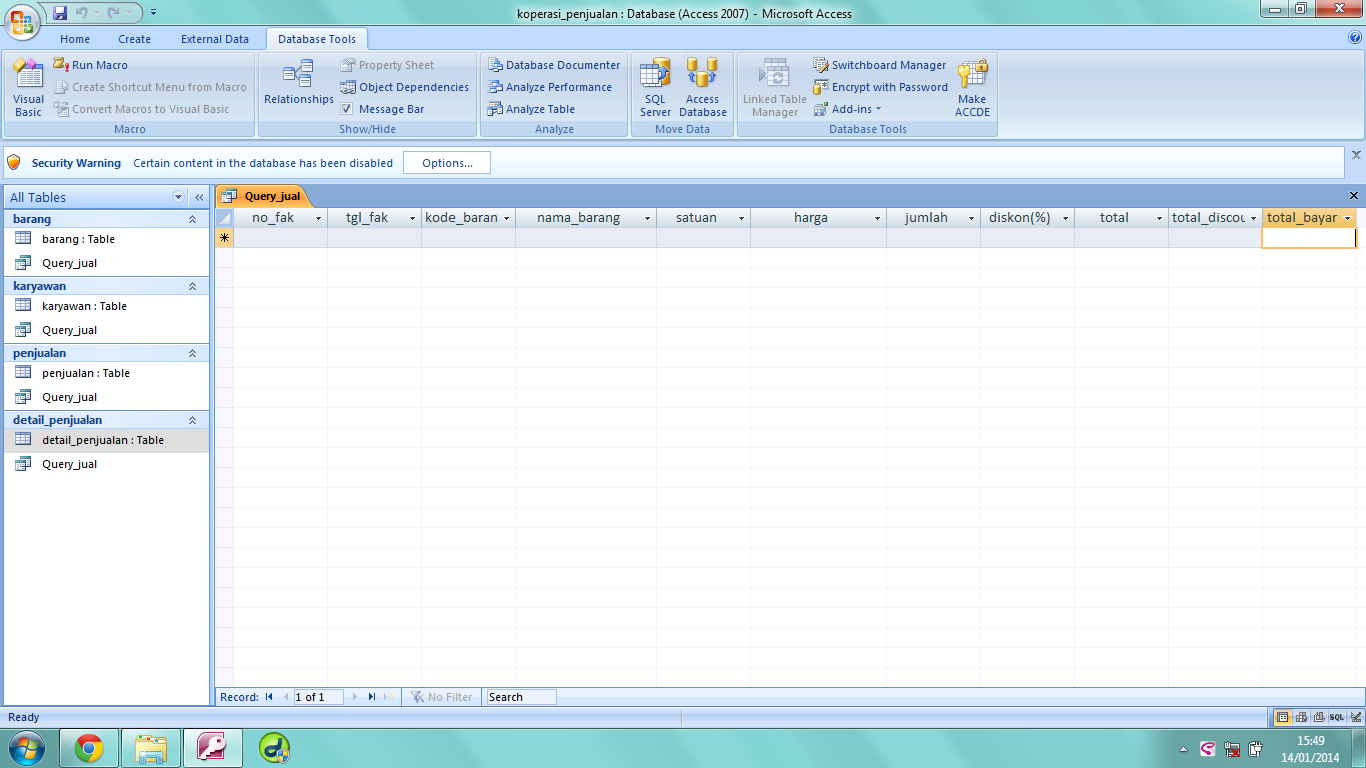Switch to SQL View in status bar
The image size is (1366, 768).
pyautogui.click(x=1337, y=717)
